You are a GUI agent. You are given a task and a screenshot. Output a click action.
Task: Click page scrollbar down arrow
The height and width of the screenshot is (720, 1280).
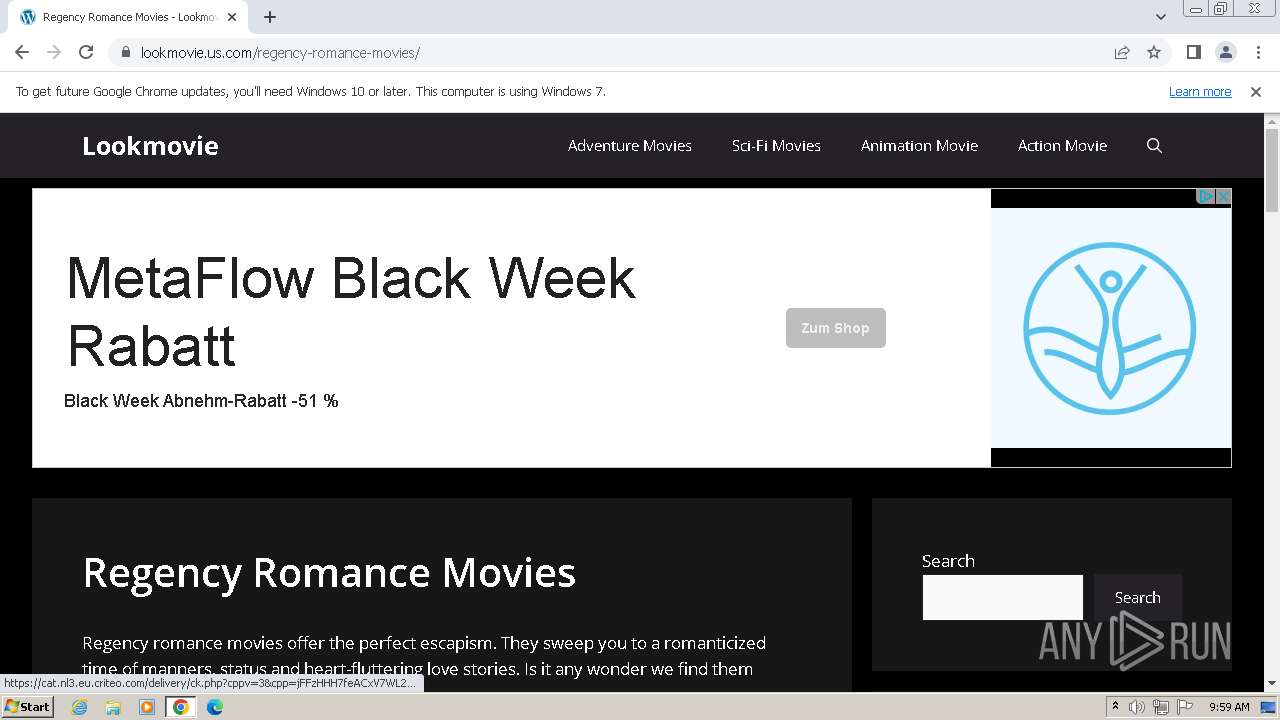pyautogui.click(x=1272, y=684)
